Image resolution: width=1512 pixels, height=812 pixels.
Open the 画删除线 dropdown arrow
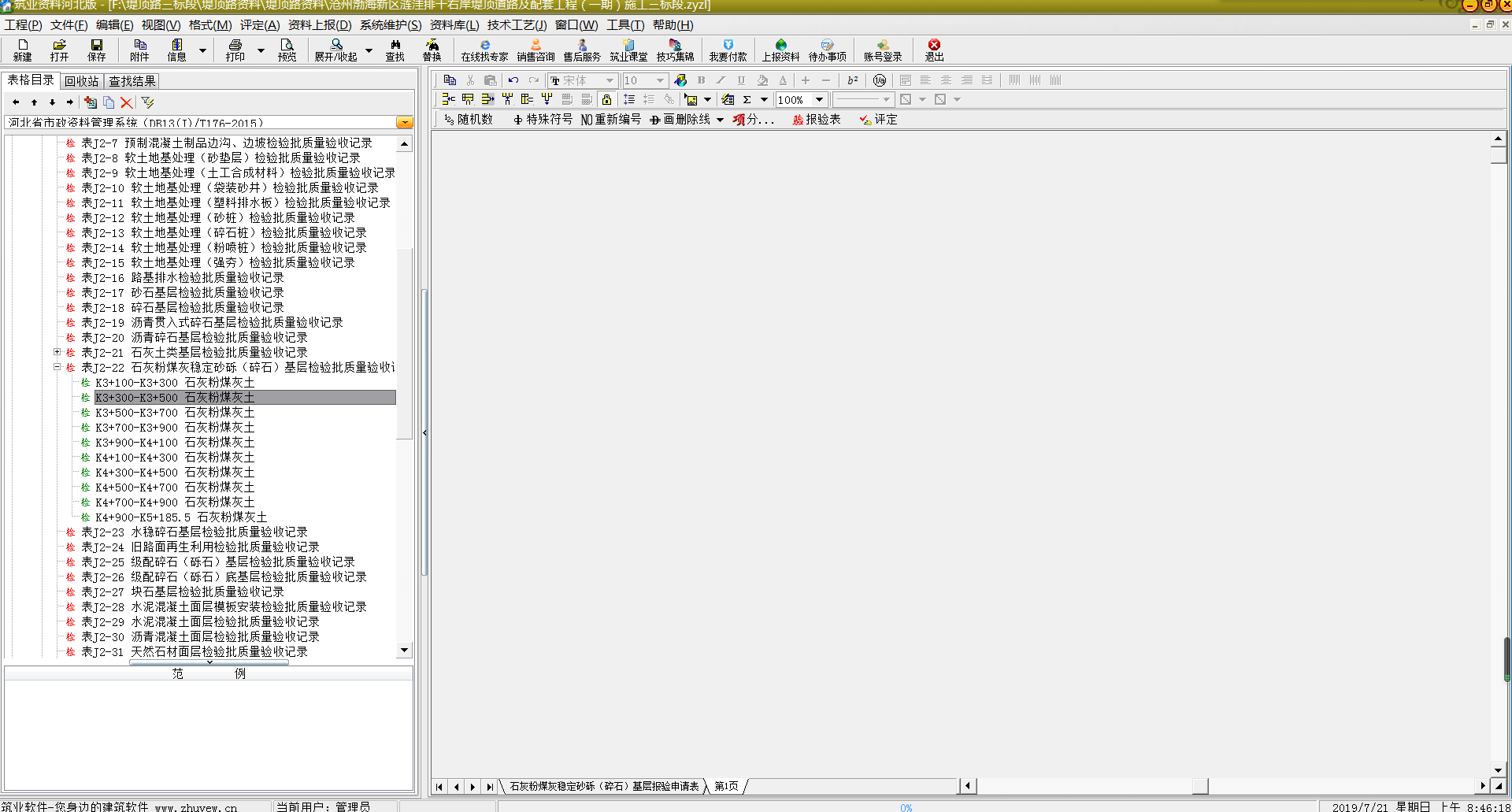pyautogui.click(x=720, y=120)
